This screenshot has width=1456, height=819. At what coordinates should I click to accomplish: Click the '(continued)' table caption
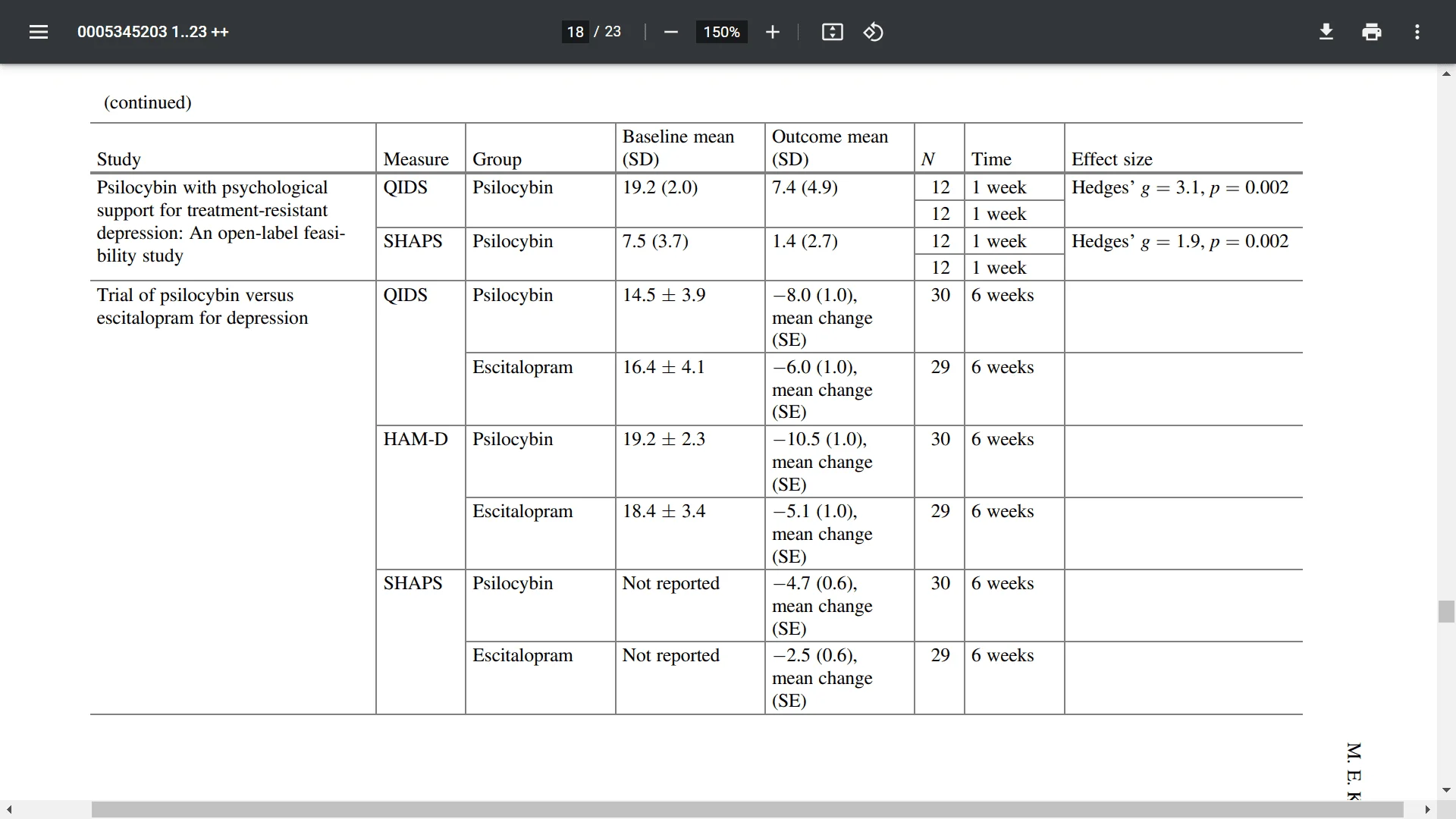pyautogui.click(x=148, y=102)
